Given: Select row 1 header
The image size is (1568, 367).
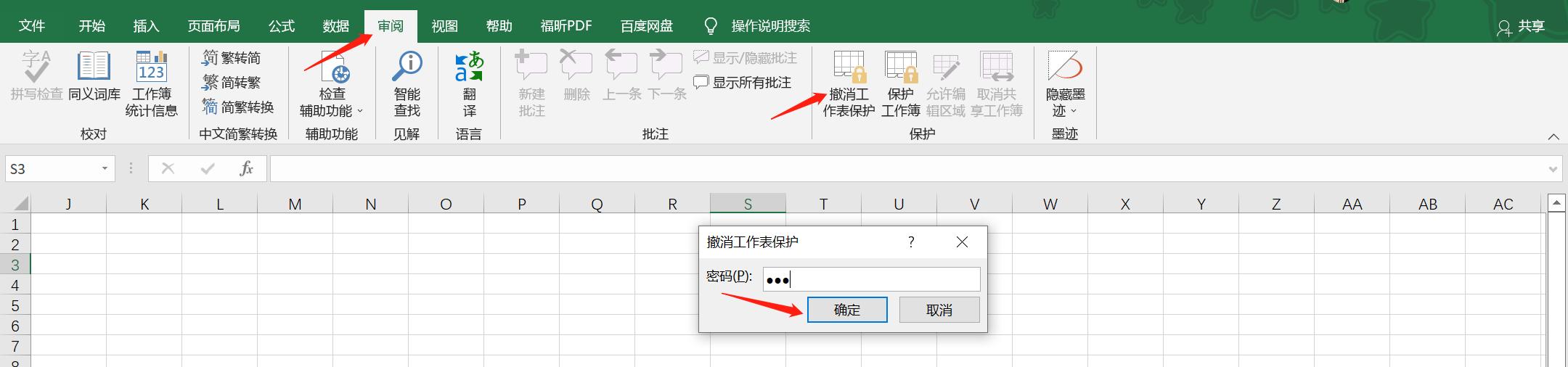Looking at the screenshot, I should [15, 224].
